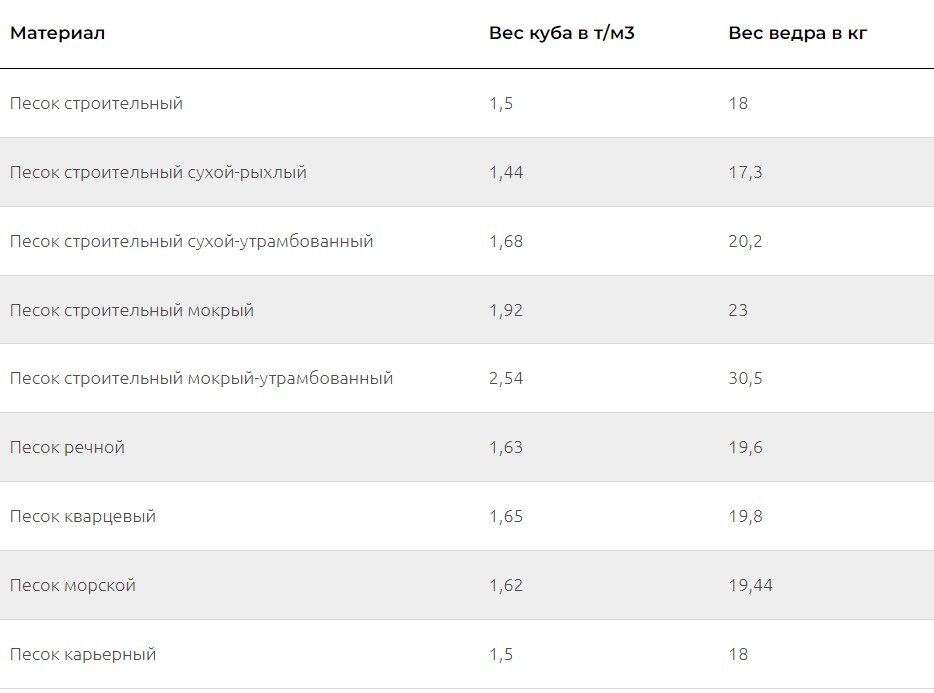Viewport: 934px width, 693px height.
Task: Click the cube weight value 1,68
Action: click(506, 241)
